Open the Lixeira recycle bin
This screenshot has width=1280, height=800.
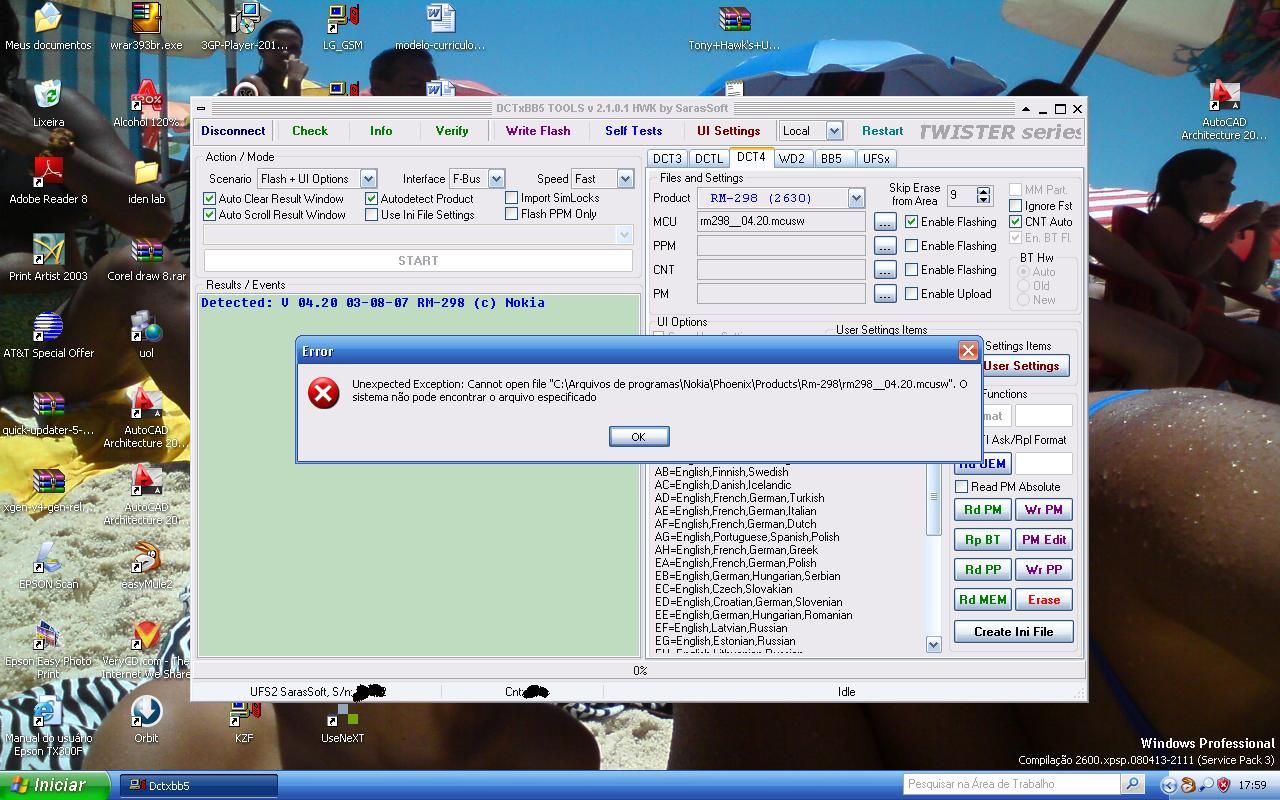pos(48,103)
